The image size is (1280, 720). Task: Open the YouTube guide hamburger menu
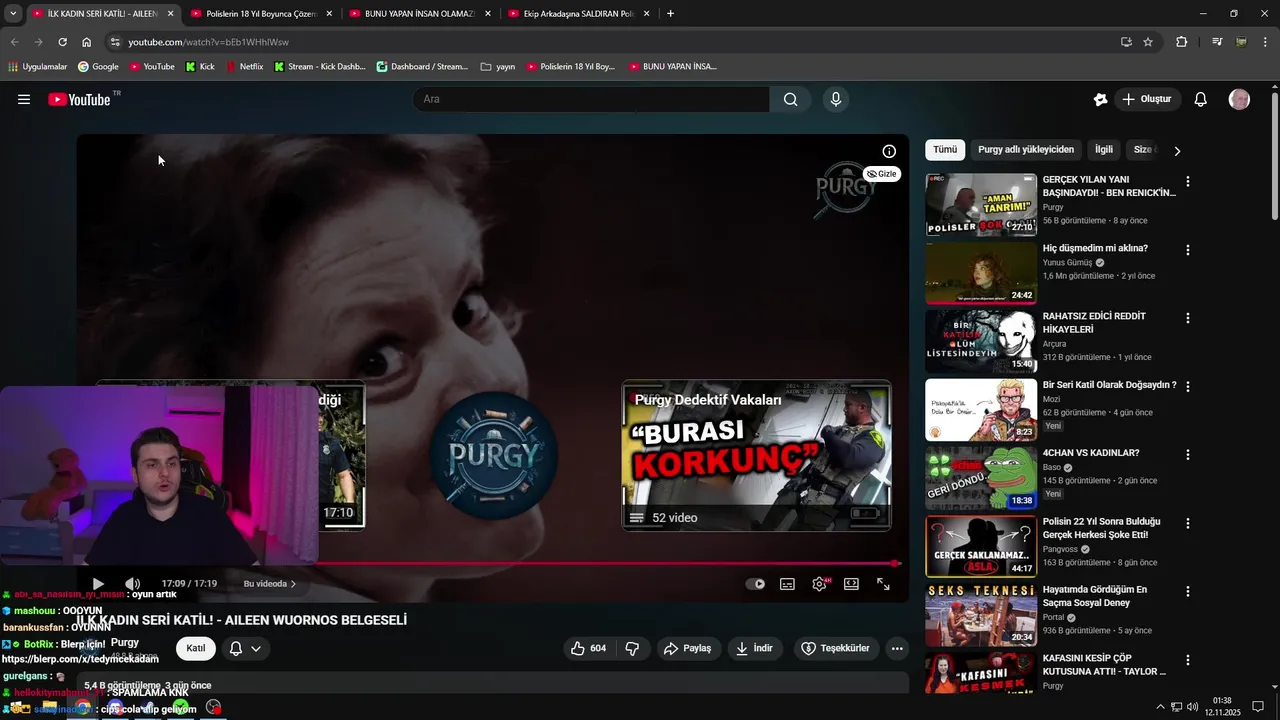(x=24, y=99)
